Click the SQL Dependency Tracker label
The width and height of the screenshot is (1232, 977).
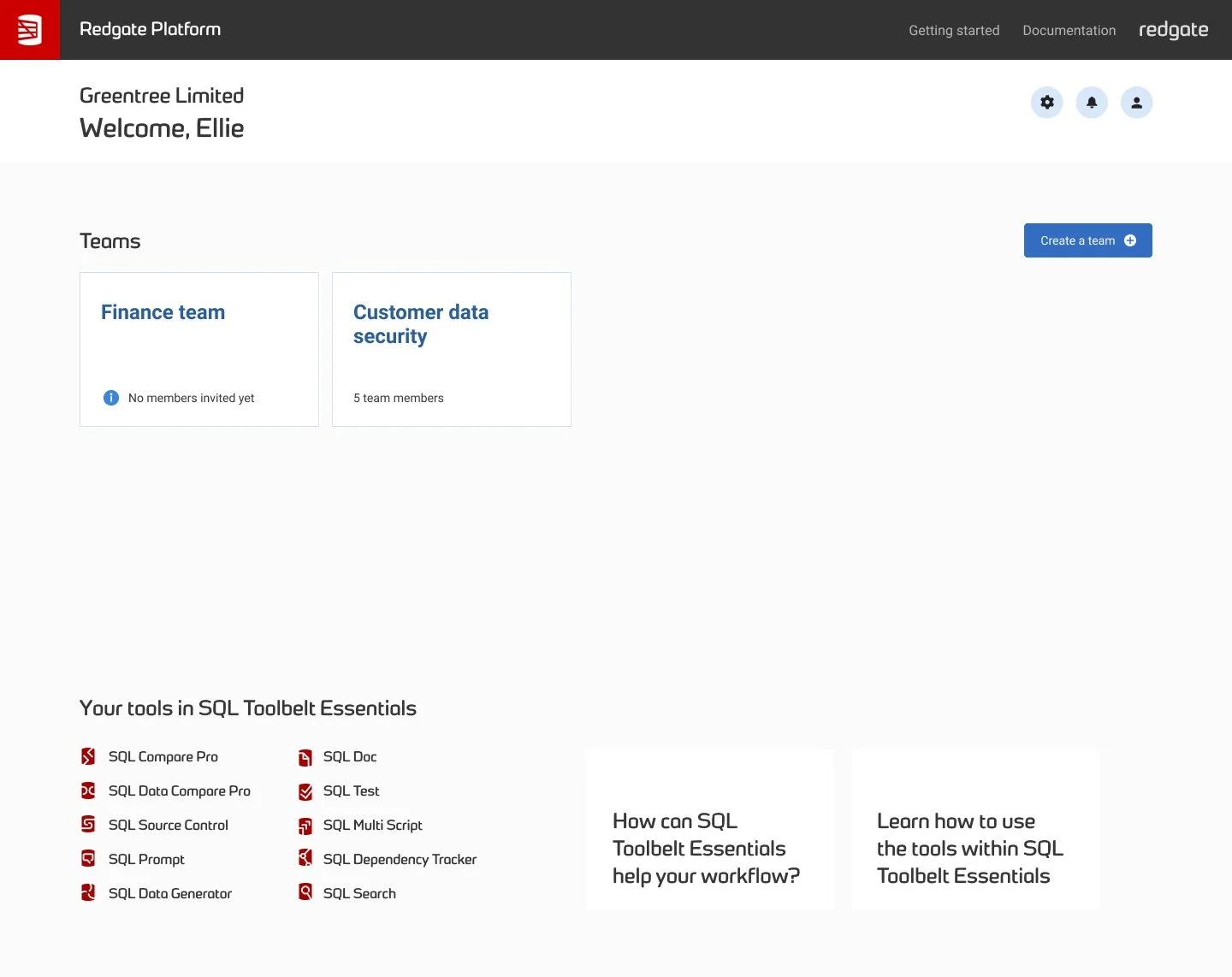(x=400, y=859)
